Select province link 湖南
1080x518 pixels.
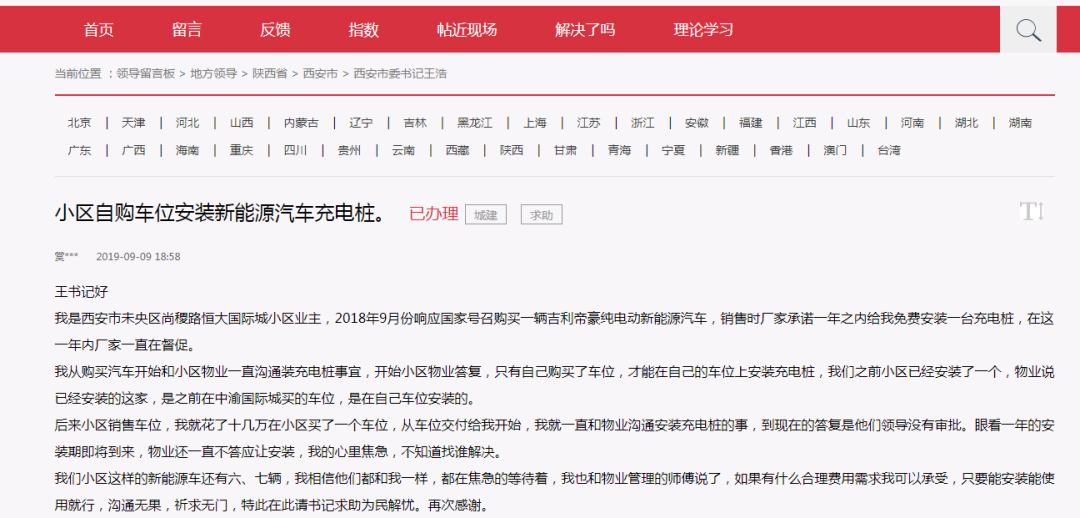click(1021, 123)
